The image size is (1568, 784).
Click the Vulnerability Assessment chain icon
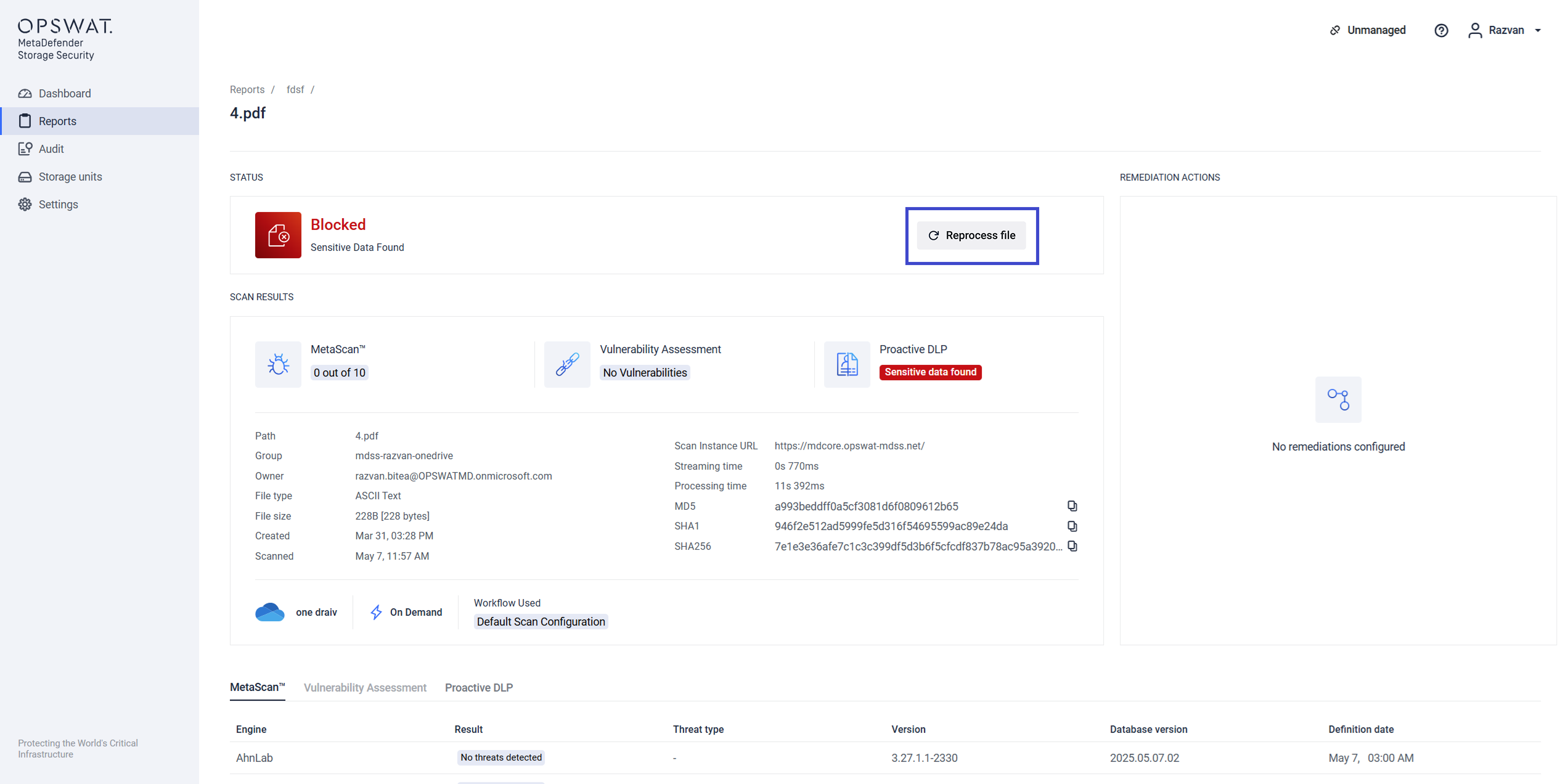tap(567, 364)
